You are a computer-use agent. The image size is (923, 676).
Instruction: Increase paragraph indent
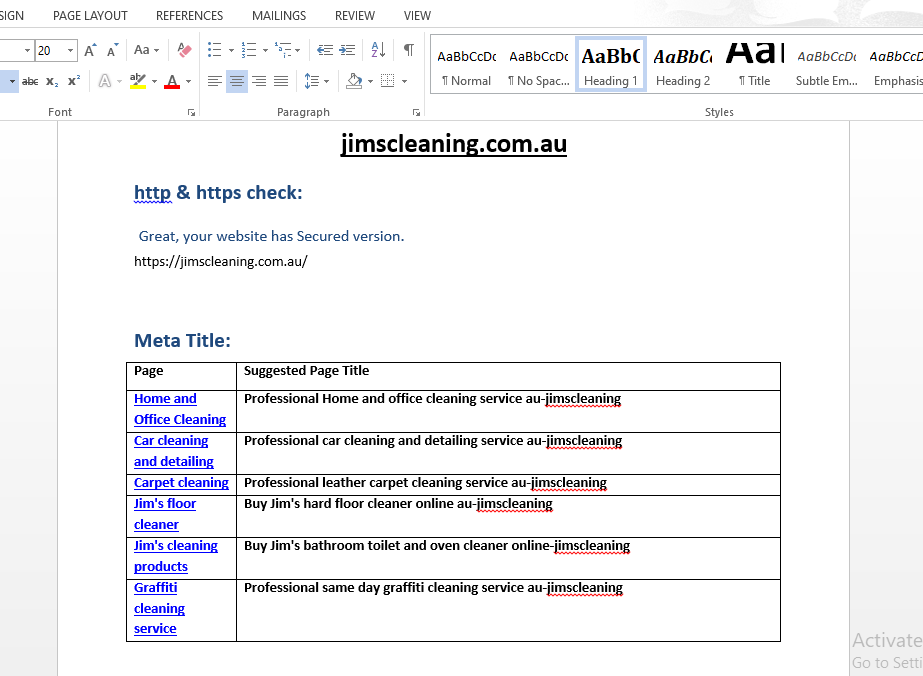coord(347,50)
